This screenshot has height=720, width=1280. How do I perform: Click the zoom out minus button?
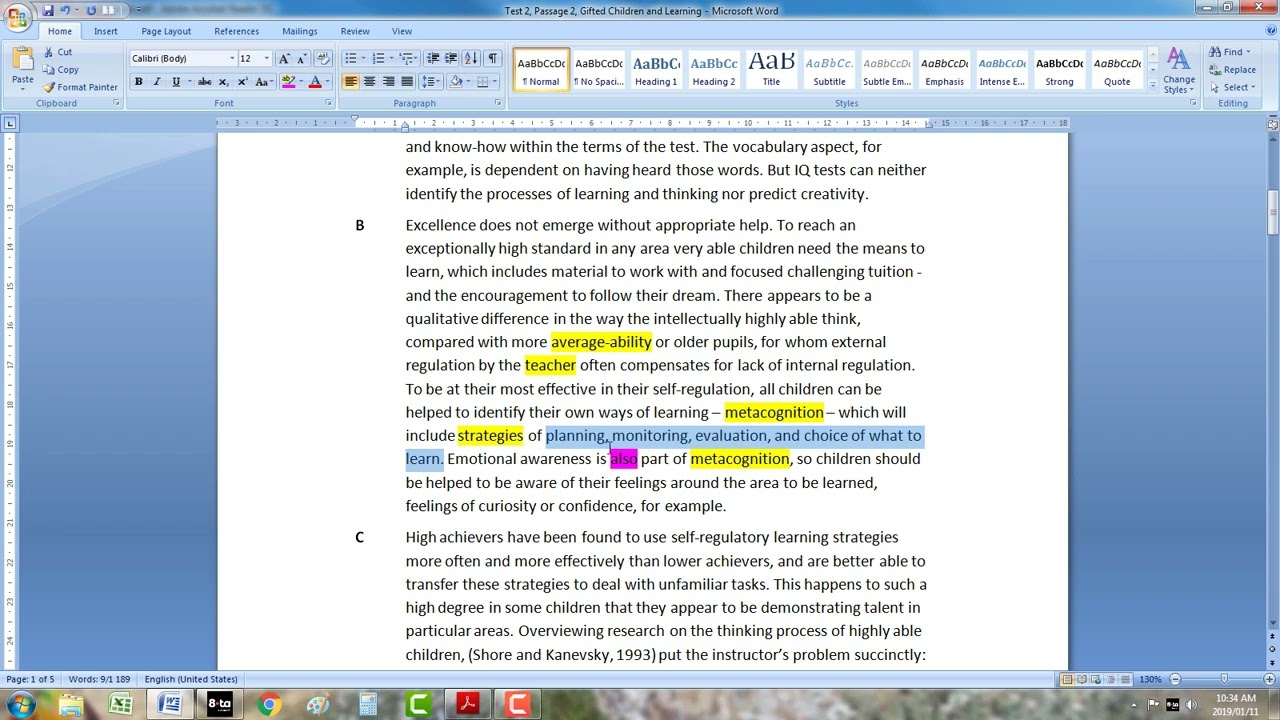point(1175,679)
